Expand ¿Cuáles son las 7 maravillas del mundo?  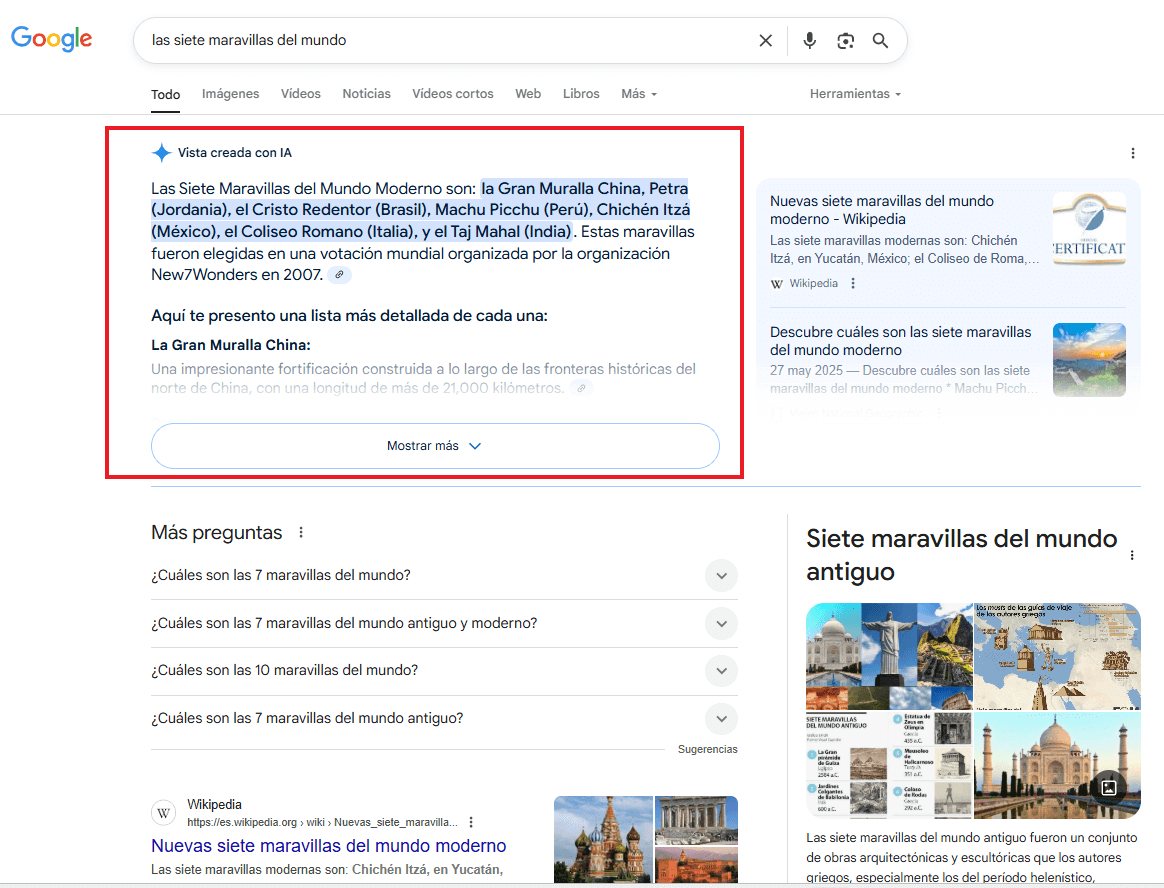tap(444, 575)
